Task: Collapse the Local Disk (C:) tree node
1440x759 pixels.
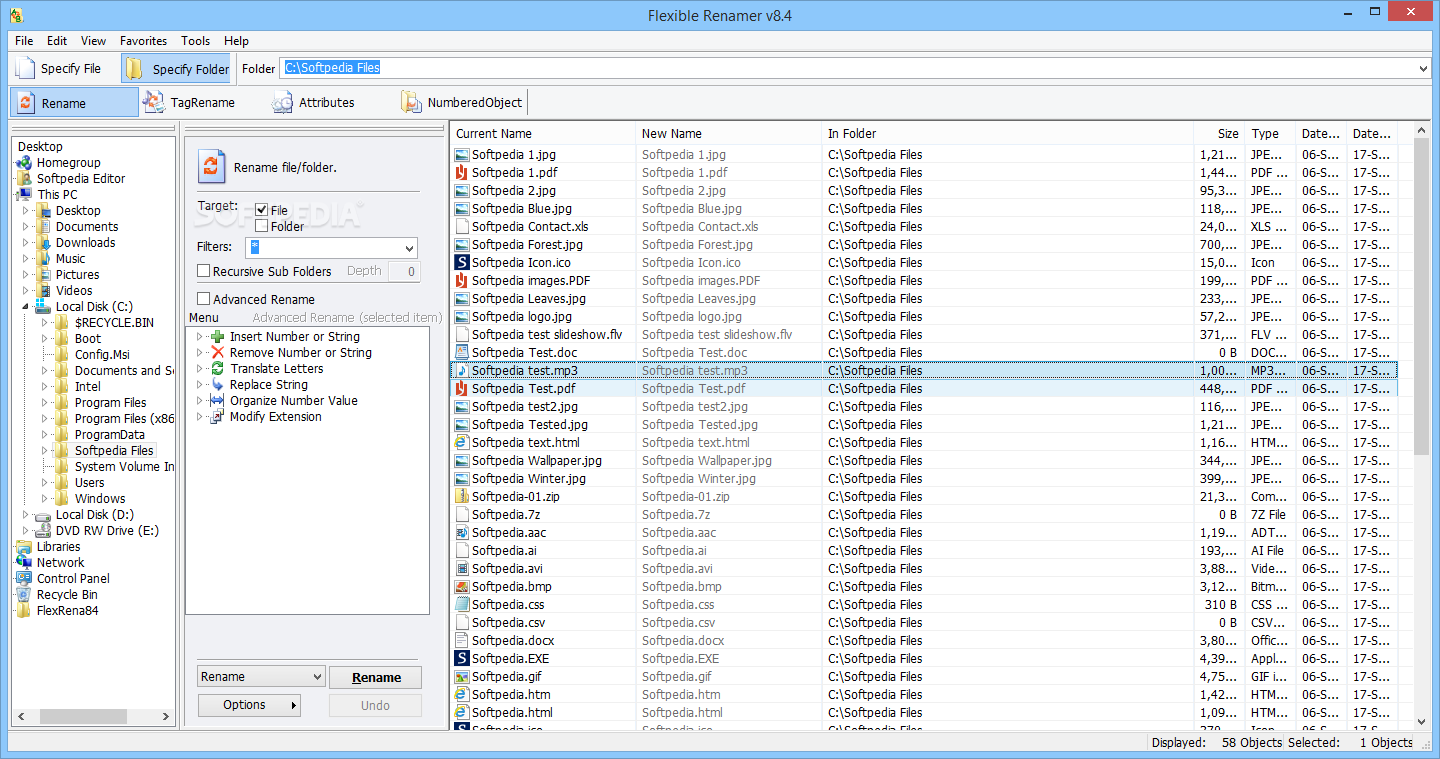Action: (x=27, y=307)
